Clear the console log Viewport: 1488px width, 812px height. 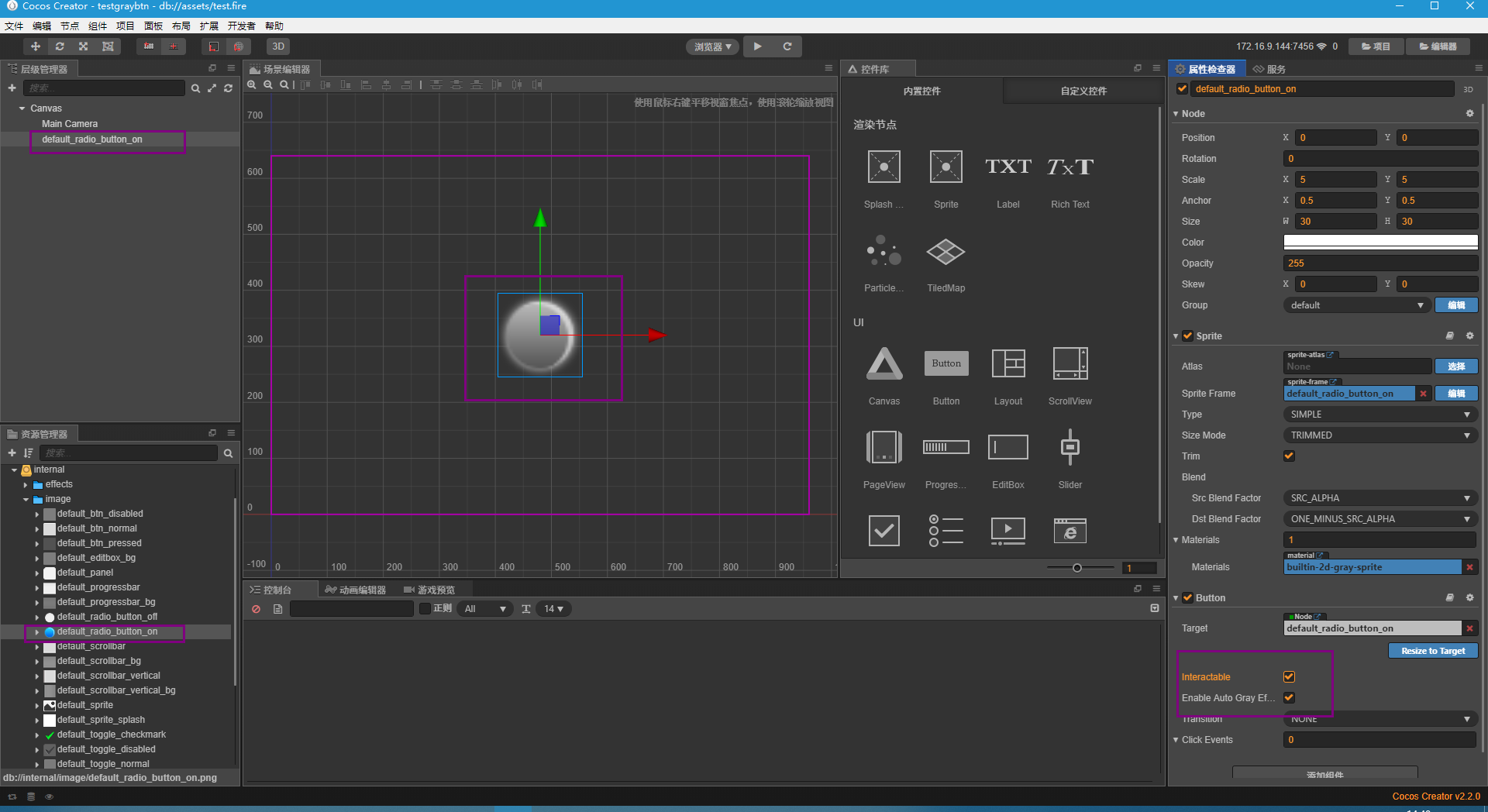point(256,609)
